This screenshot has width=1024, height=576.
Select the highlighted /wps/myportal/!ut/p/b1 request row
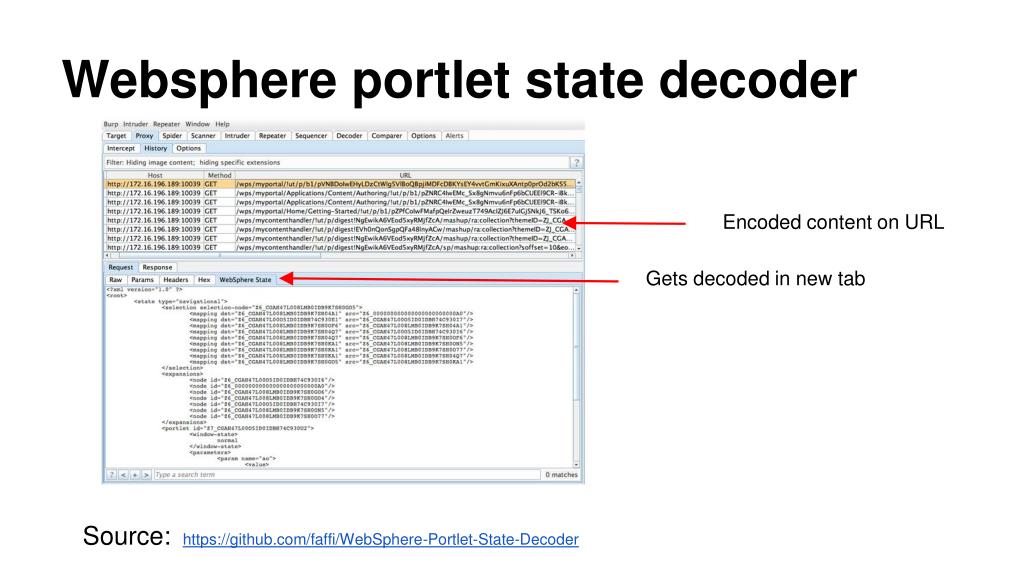[340, 184]
